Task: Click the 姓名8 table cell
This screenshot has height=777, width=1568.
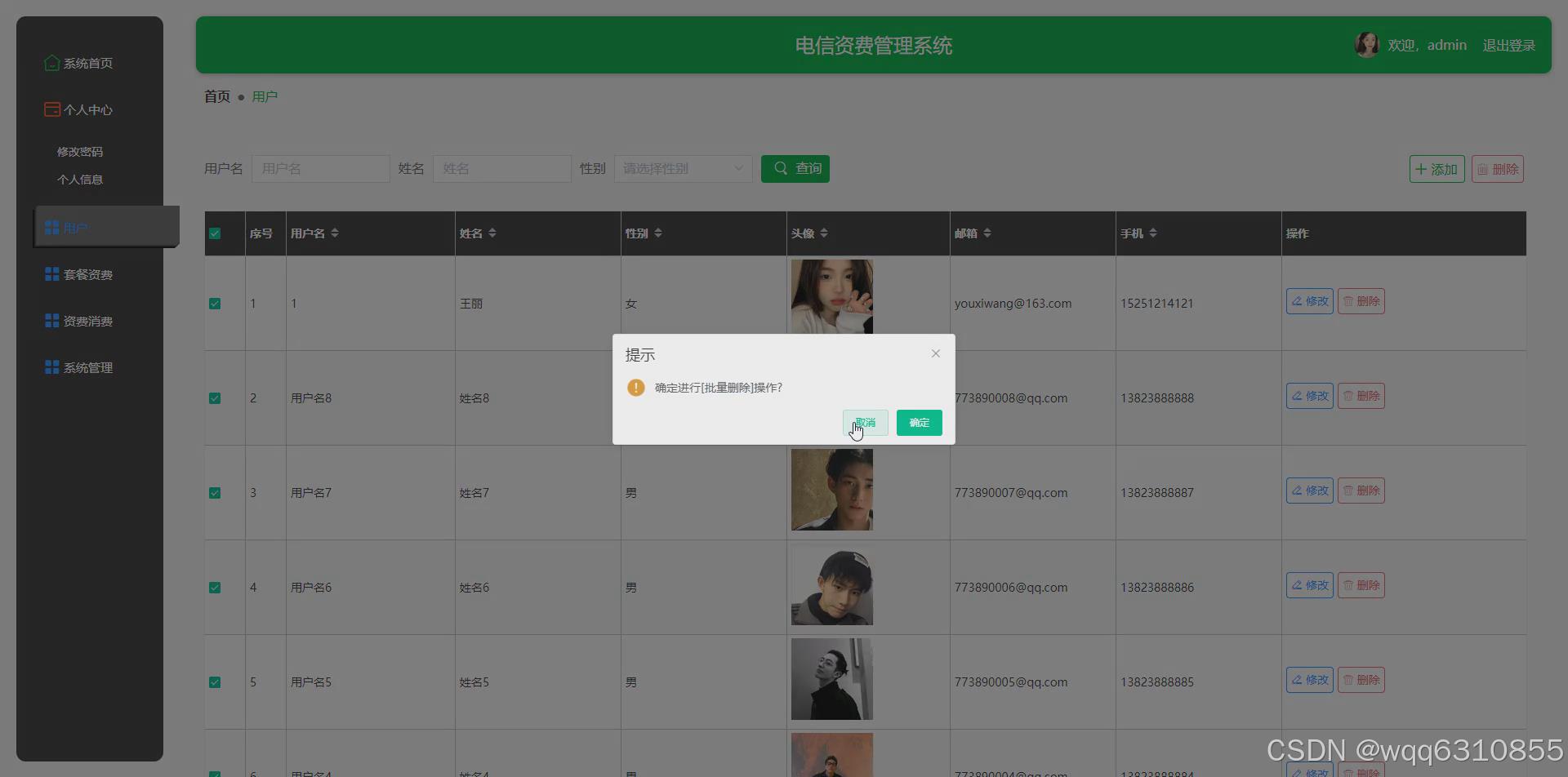Action: tap(474, 398)
